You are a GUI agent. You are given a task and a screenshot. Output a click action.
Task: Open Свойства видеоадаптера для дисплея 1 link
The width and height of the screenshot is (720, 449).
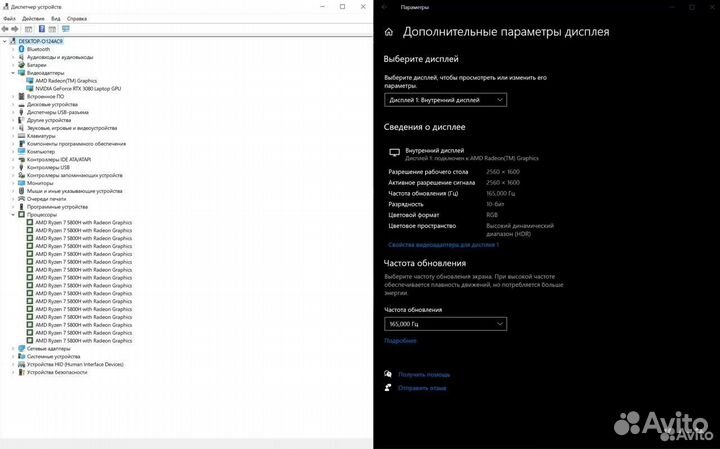click(443, 245)
